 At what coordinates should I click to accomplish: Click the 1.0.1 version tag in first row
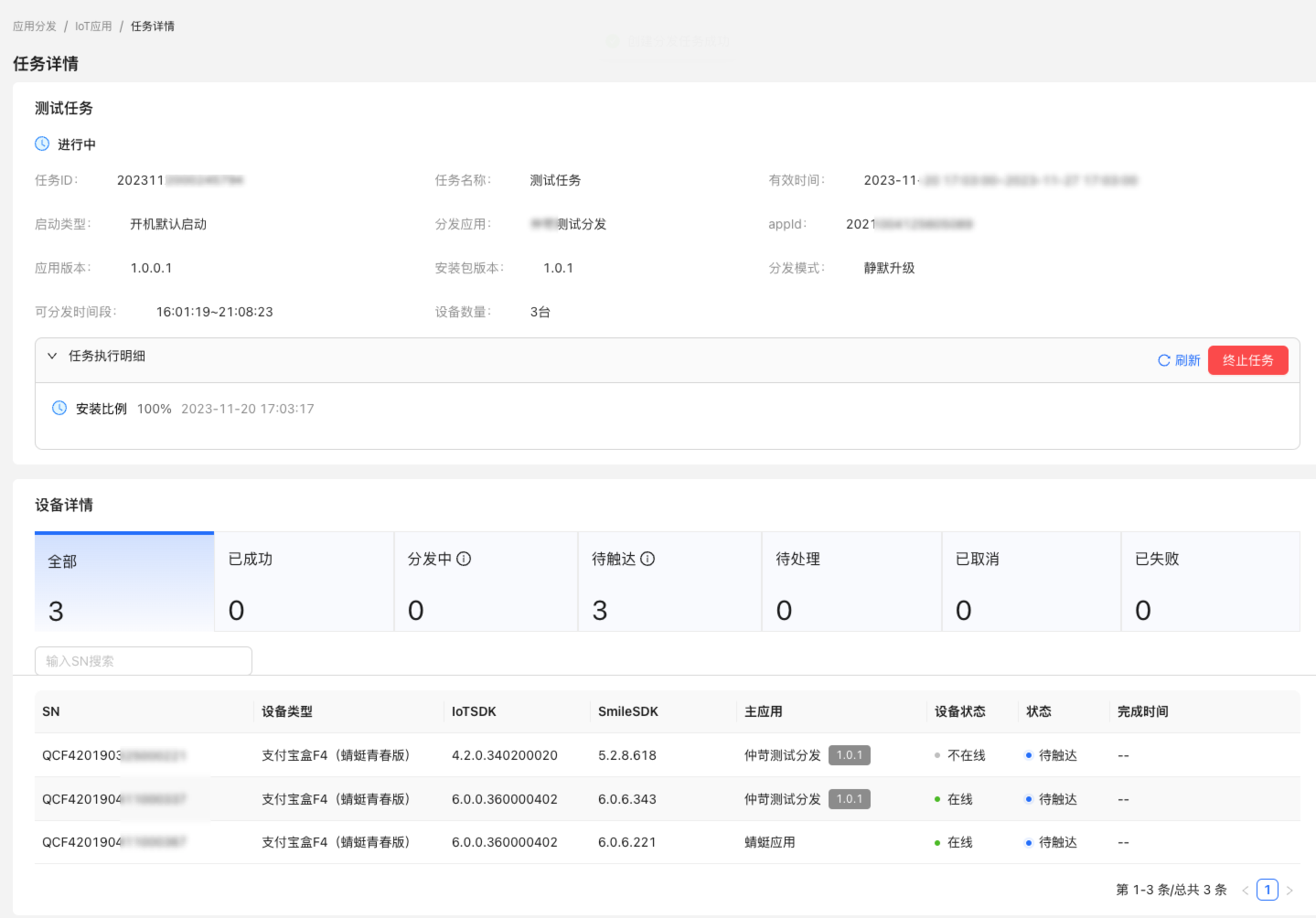pos(849,755)
